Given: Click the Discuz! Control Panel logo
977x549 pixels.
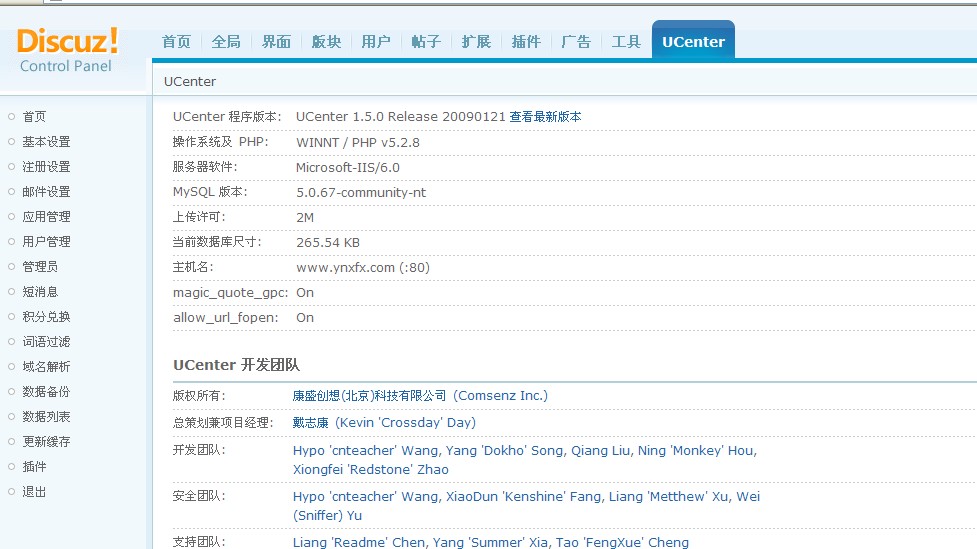Looking at the screenshot, I should coord(67,50).
